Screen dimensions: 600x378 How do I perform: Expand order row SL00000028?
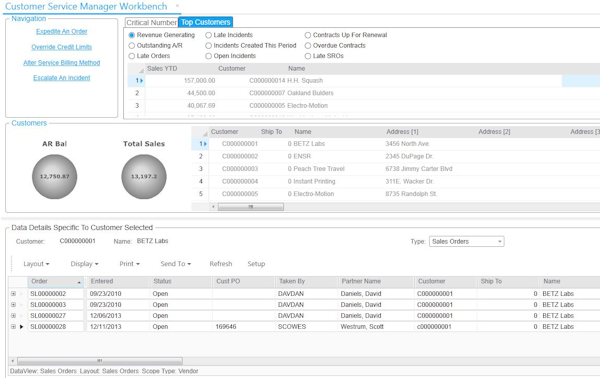13,327
